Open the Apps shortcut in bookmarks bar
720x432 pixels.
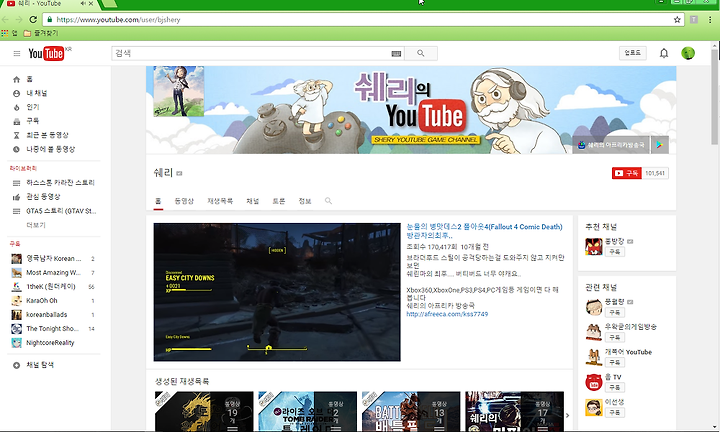point(9,33)
